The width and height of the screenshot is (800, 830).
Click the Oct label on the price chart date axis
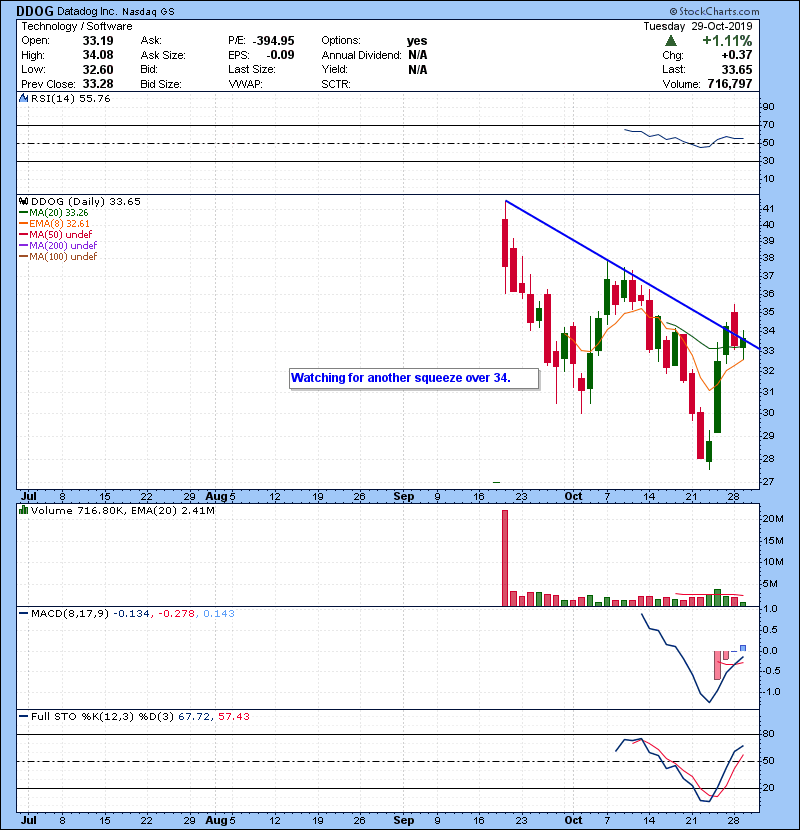[x=573, y=497]
